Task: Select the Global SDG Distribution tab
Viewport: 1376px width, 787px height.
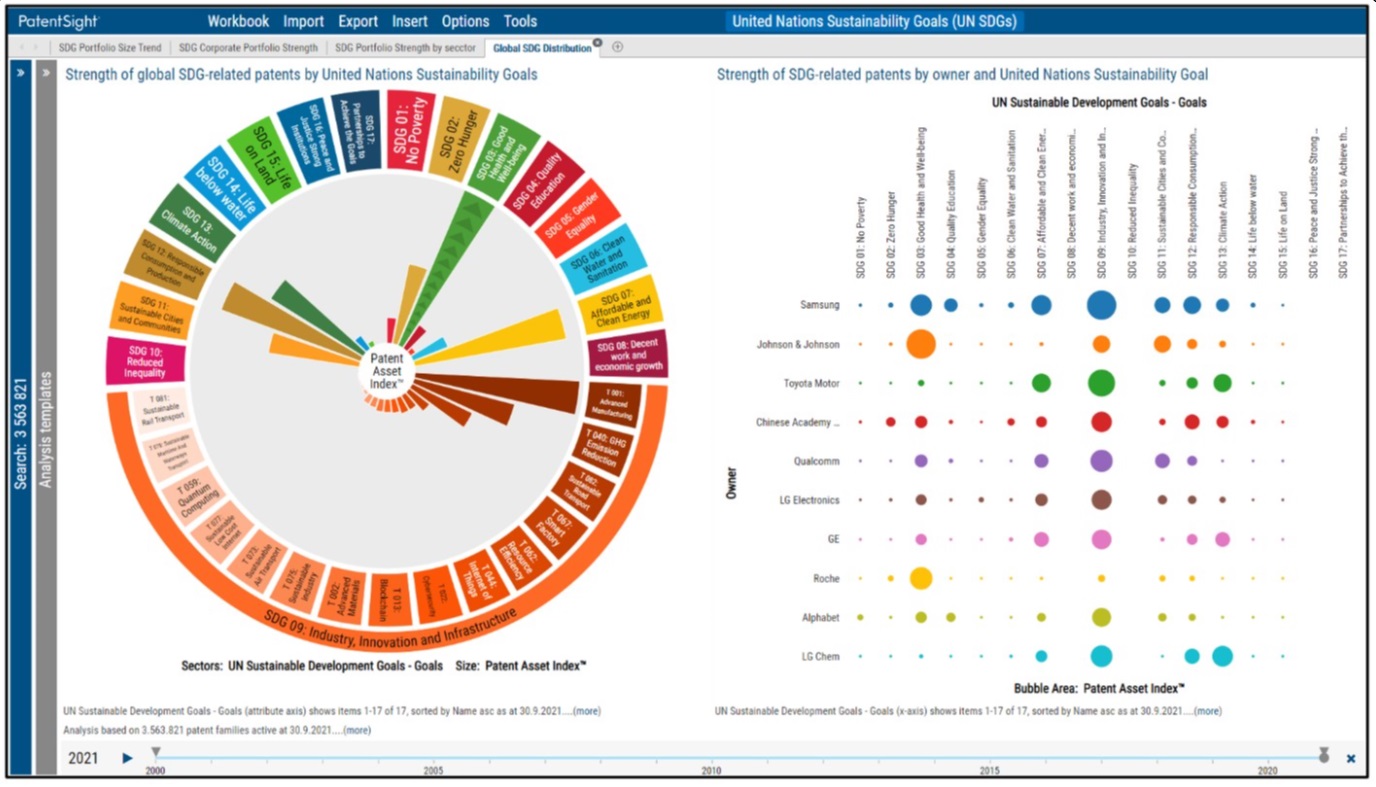Action: pos(541,47)
